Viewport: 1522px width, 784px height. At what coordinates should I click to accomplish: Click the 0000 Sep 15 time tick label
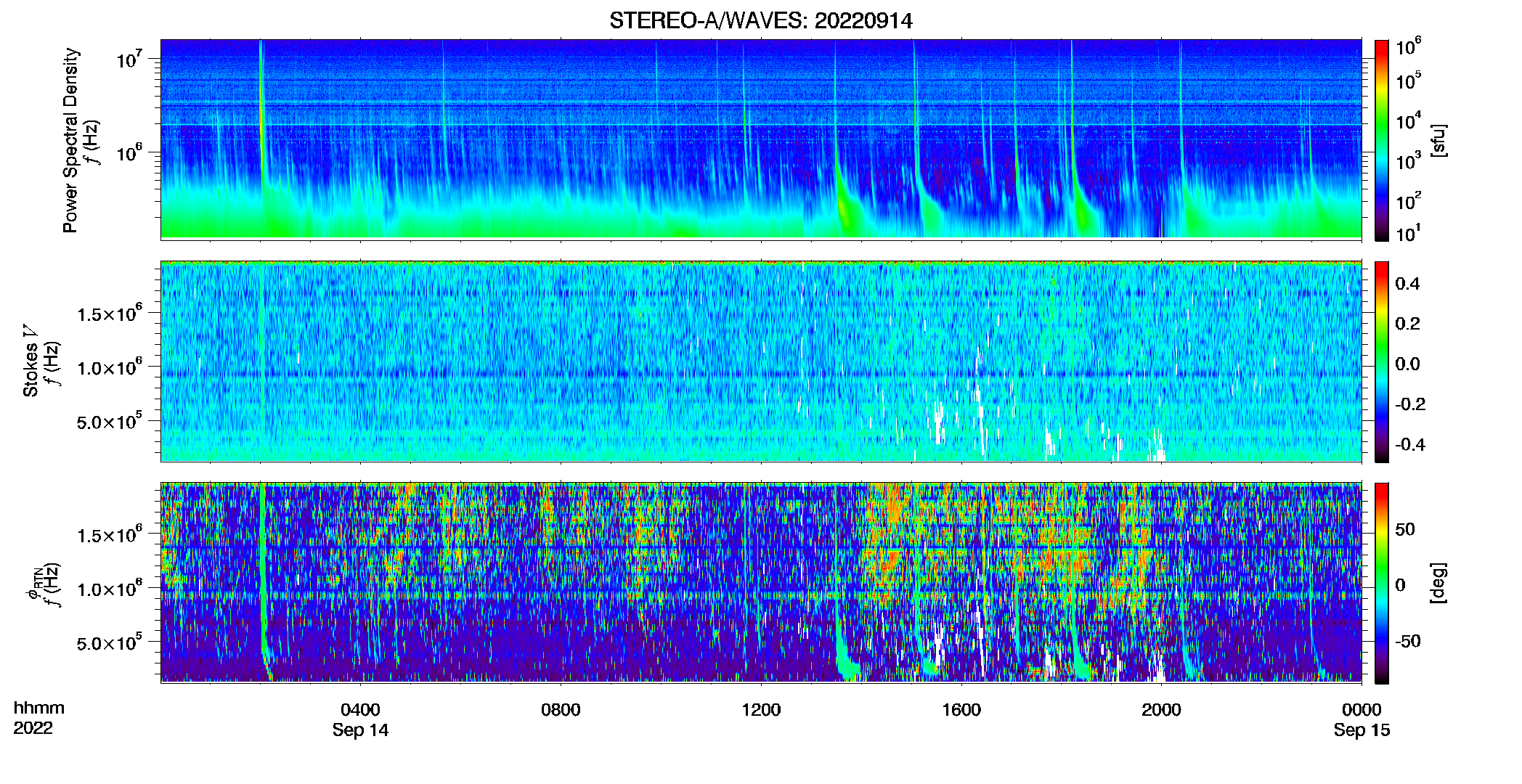1362,719
